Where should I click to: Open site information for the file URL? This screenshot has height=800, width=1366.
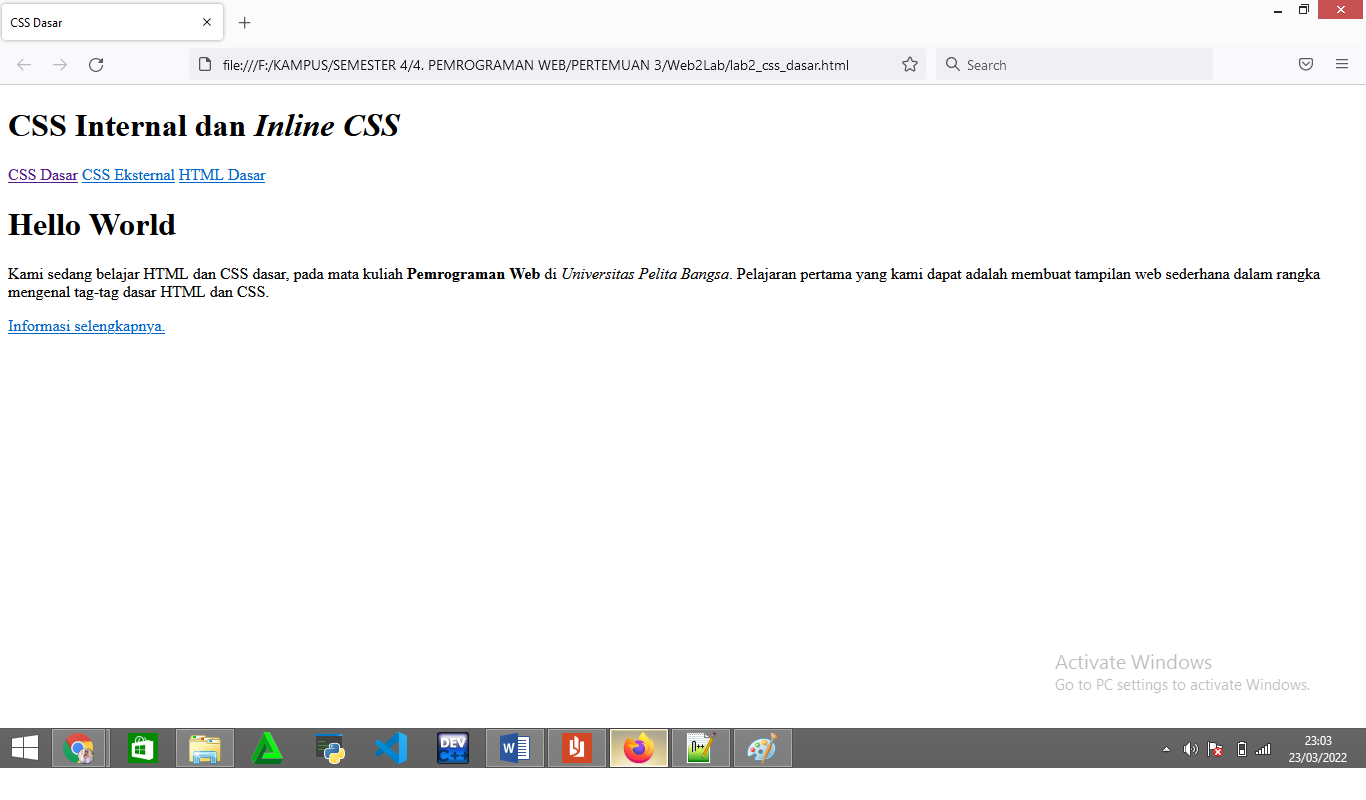pyautogui.click(x=205, y=64)
